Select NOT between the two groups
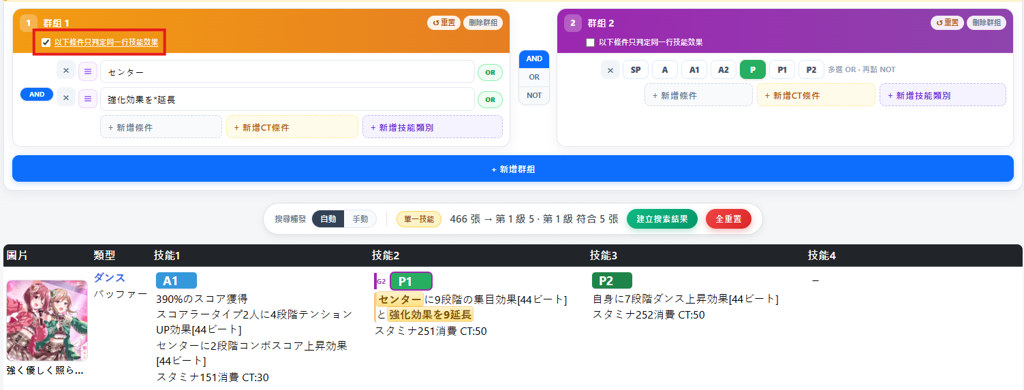This screenshot has height=390, width=1024. tap(534, 95)
